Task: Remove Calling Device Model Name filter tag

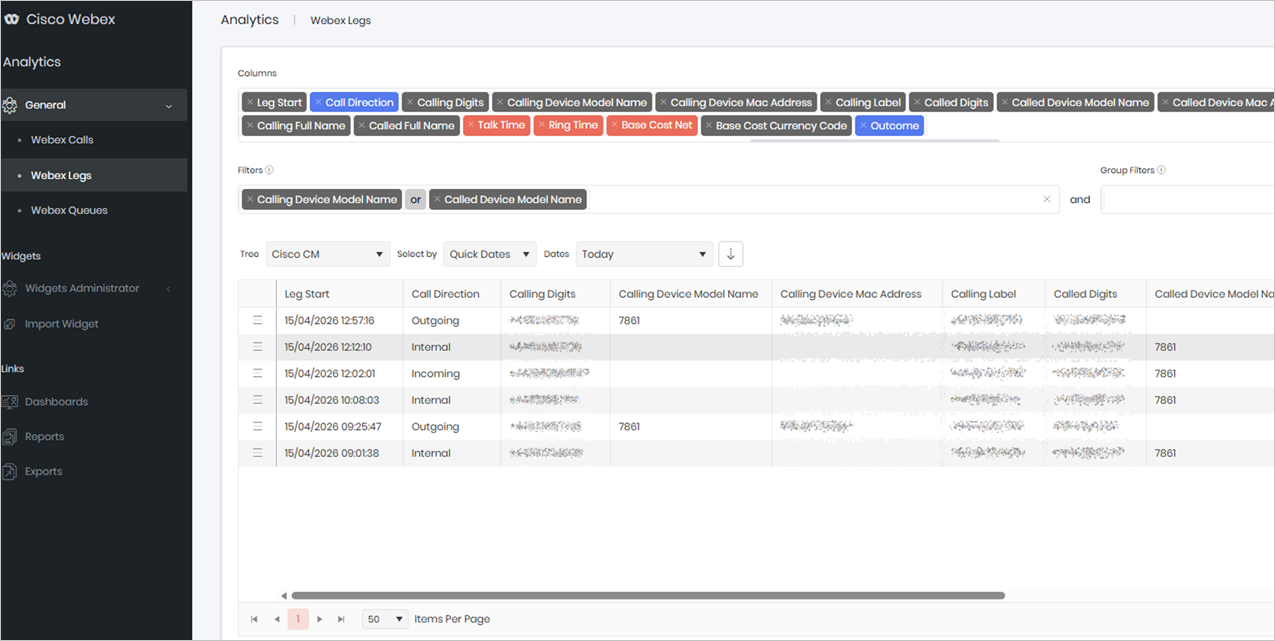Action: 250,199
